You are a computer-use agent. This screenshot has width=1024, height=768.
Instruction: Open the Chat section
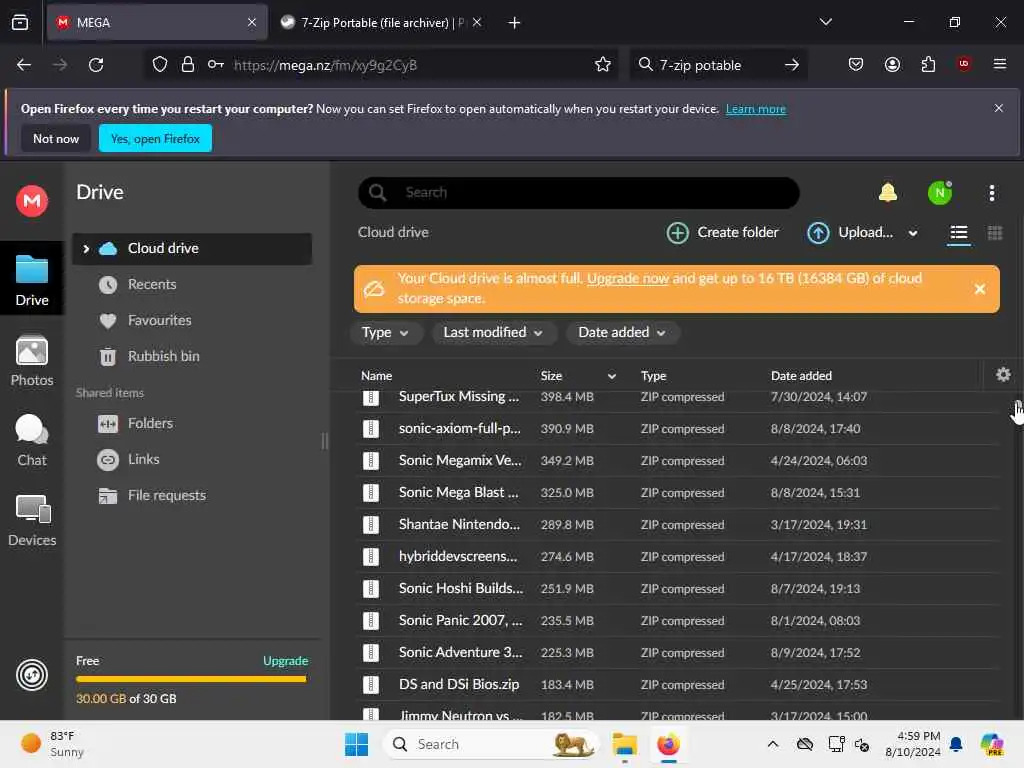click(x=31, y=441)
